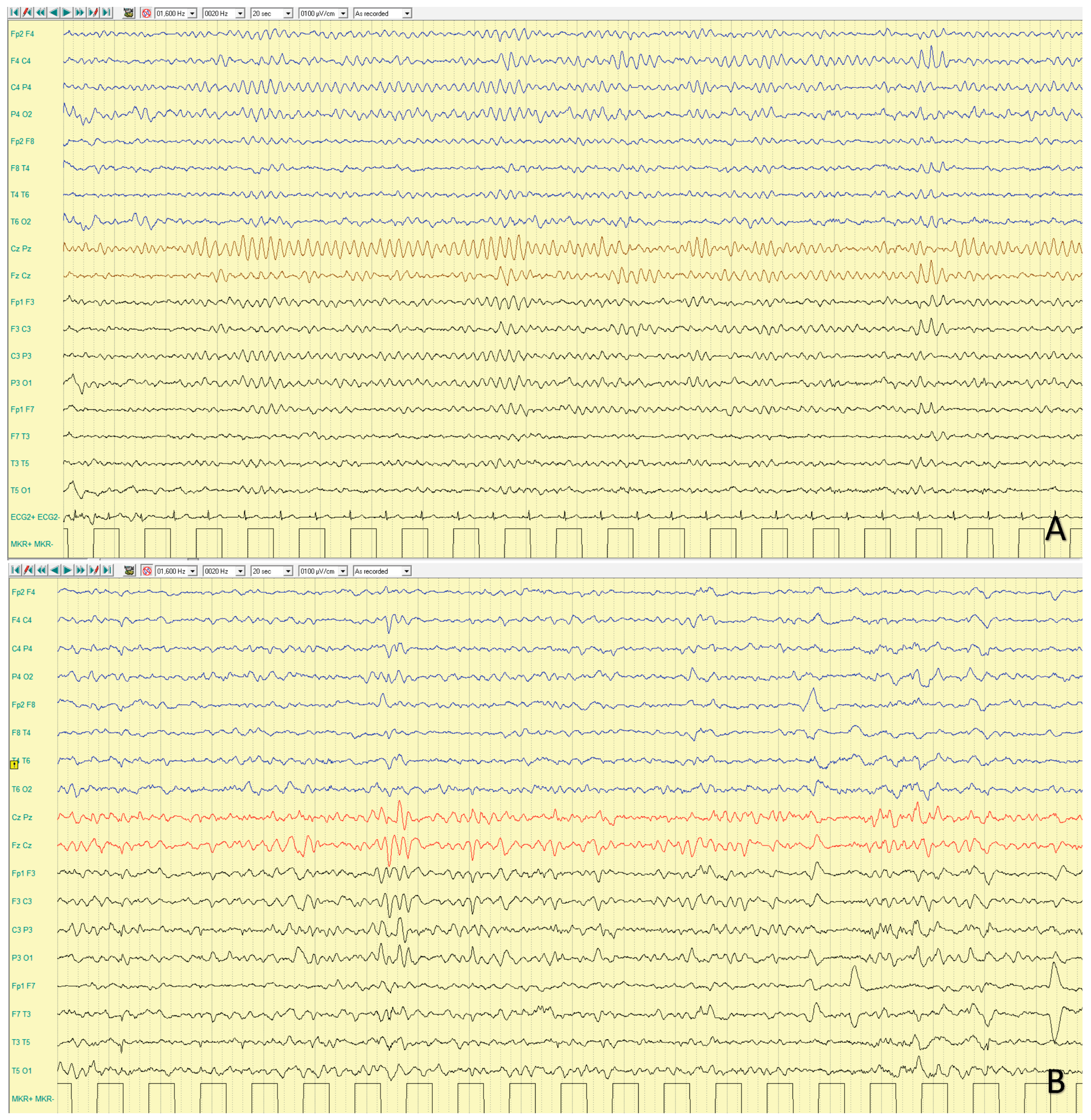Jump to recording end in lower toolbar

click(x=107, y=570)
